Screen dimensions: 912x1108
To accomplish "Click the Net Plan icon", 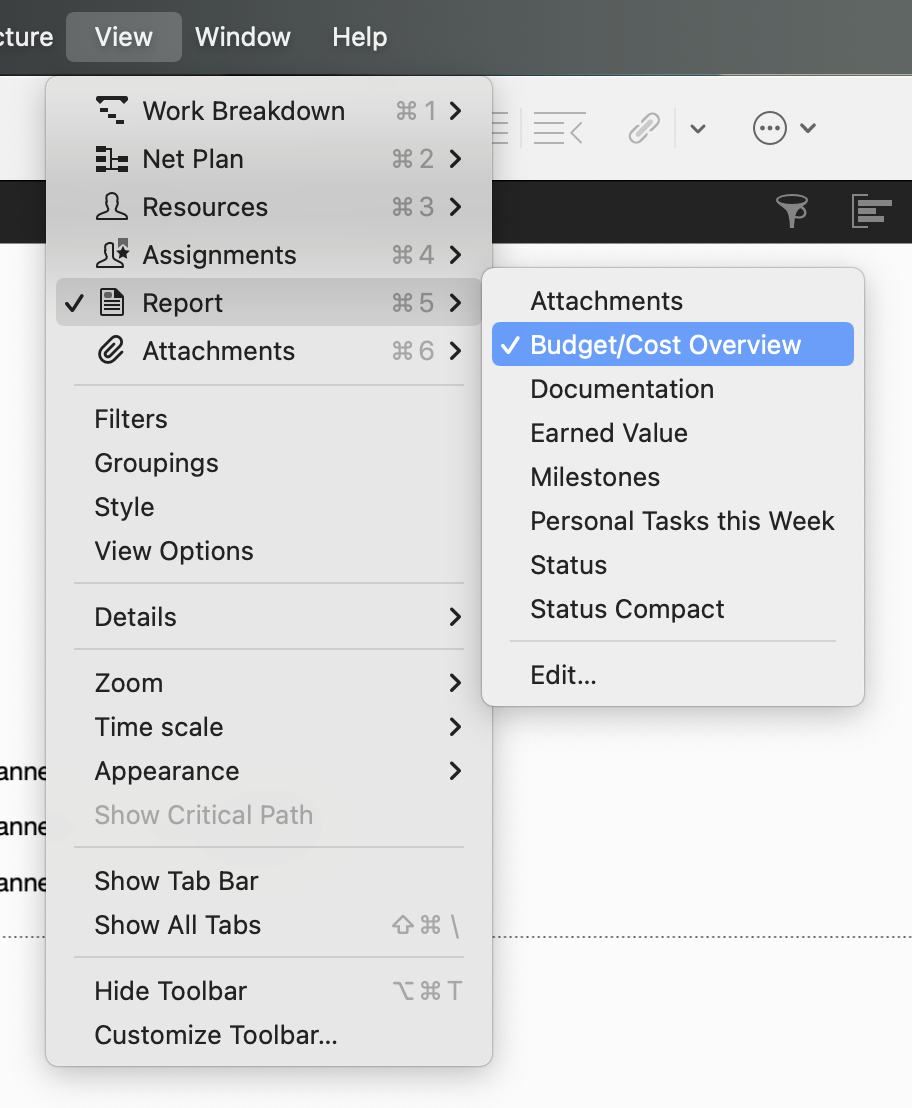I will pos(111,159).
